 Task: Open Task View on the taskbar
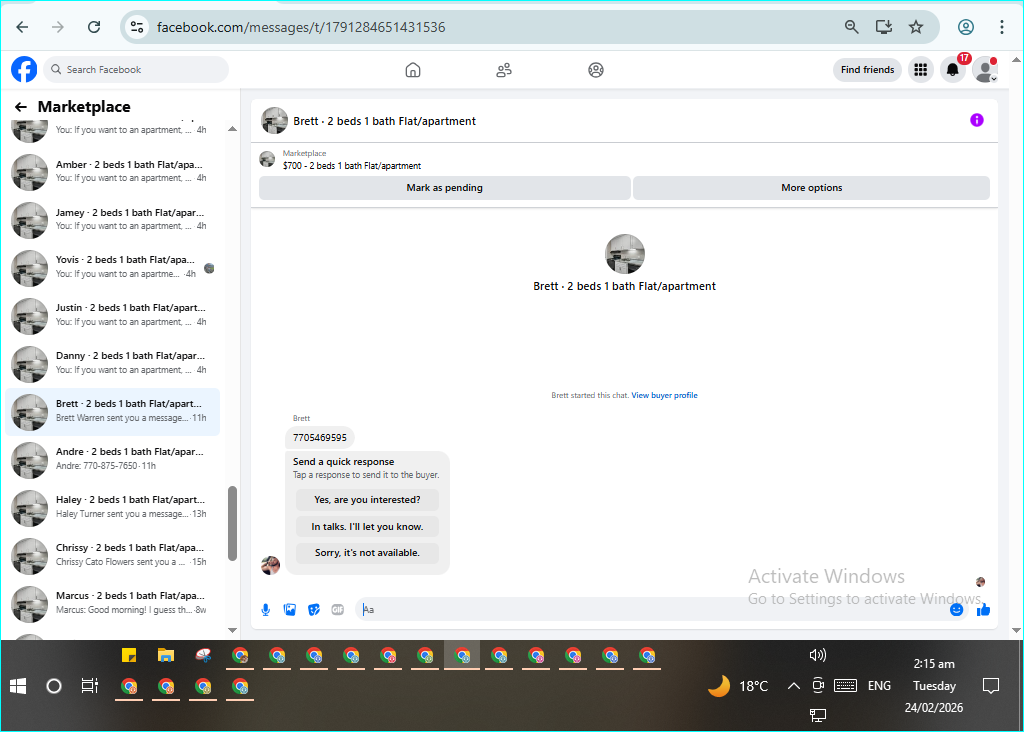pyautogui.click(x=89, y=686)
